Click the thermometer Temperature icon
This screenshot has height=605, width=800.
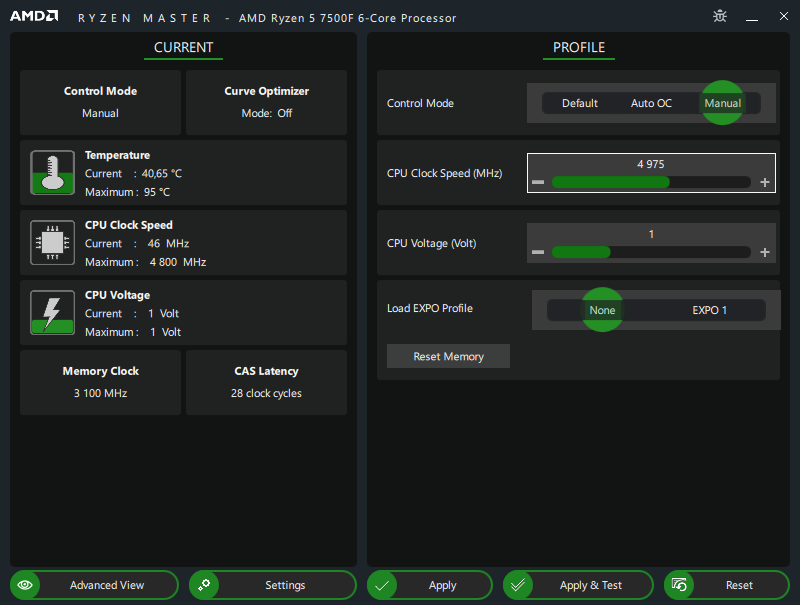(53, 172)
